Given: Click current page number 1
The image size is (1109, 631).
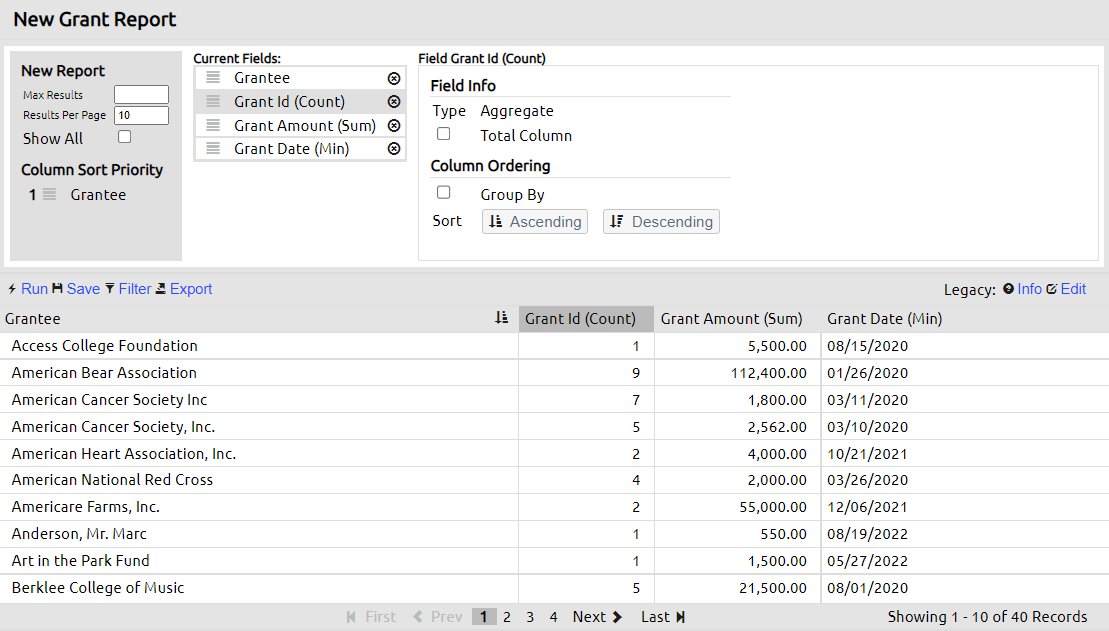Looking at the screenshot, I should point(484,617).
